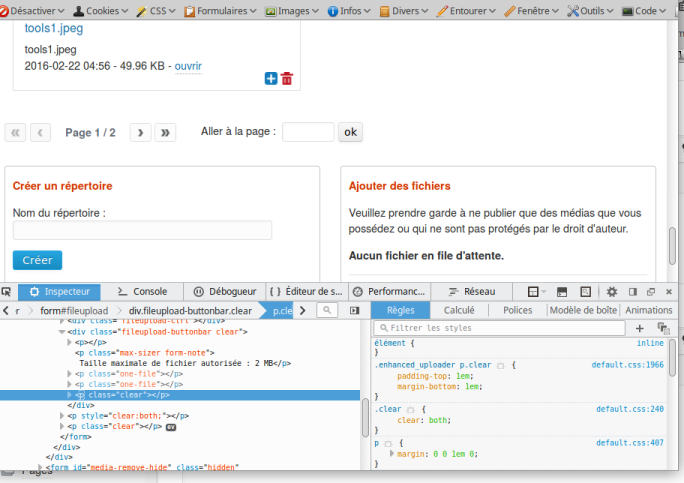The image size is (684, 483).
Task: Click the blue plus icon under tools1.jpeg
Action: pyautogui.click(x=271, y=79)
